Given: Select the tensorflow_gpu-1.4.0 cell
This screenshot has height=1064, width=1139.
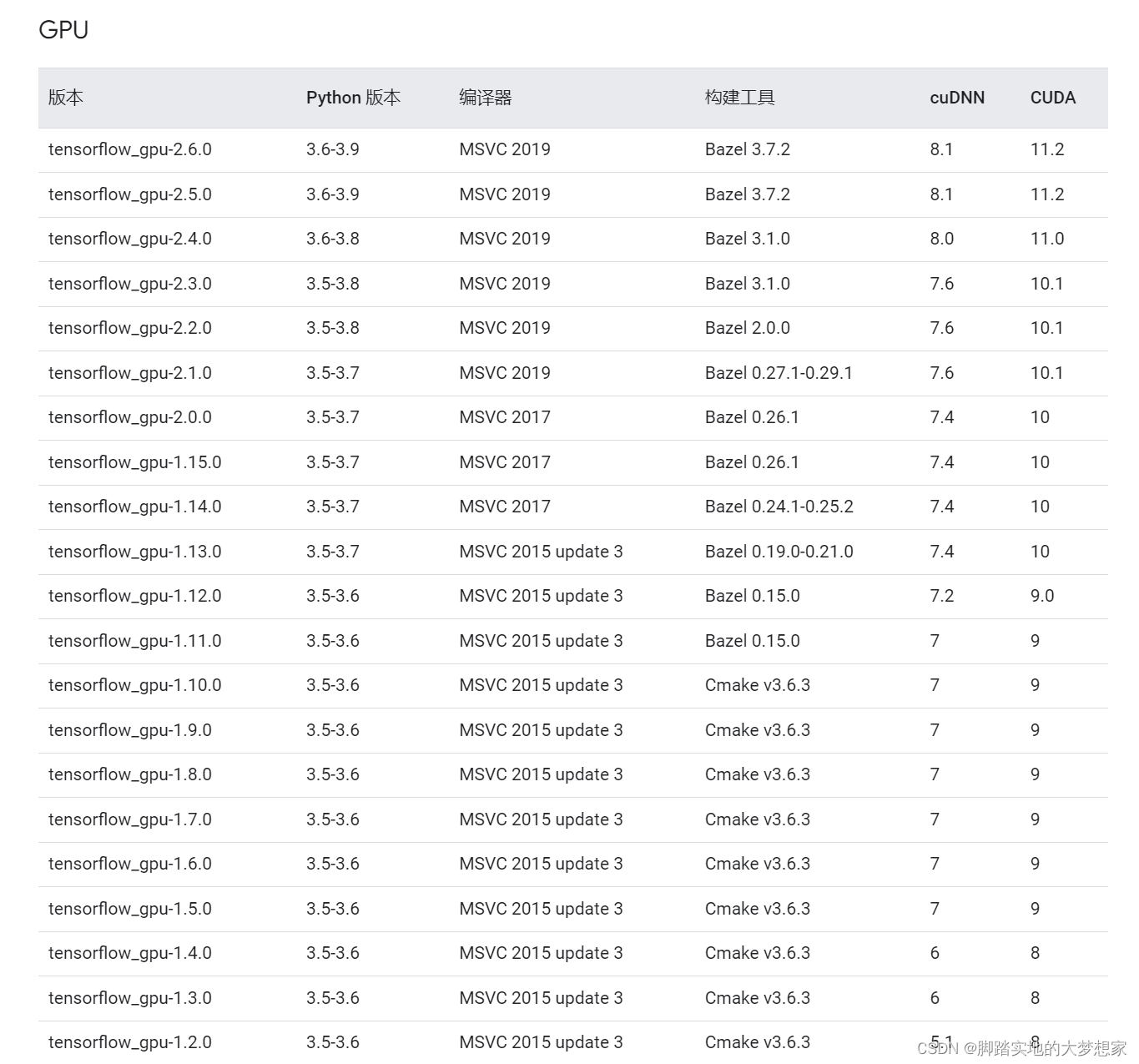Looking at the screenshot, I should (130, 953).
